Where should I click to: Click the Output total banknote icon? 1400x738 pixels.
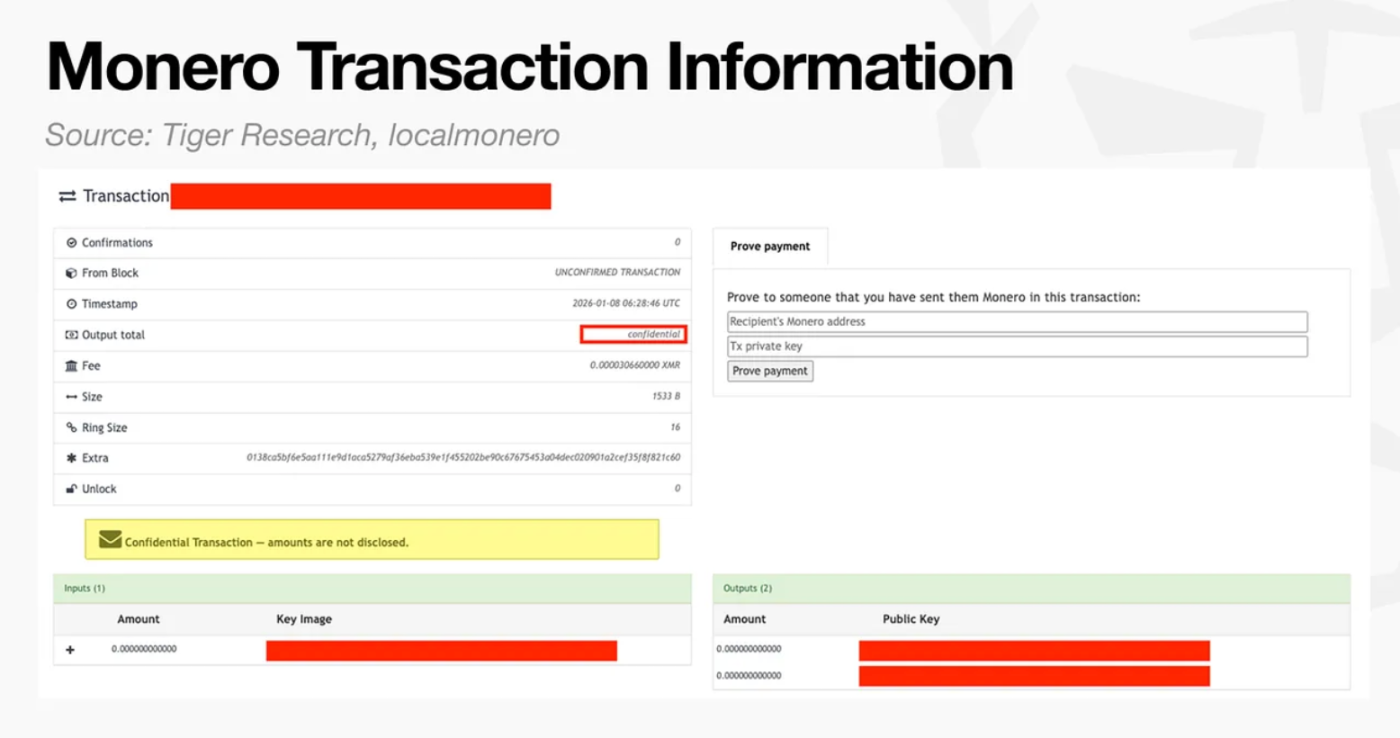click(71, 335)
